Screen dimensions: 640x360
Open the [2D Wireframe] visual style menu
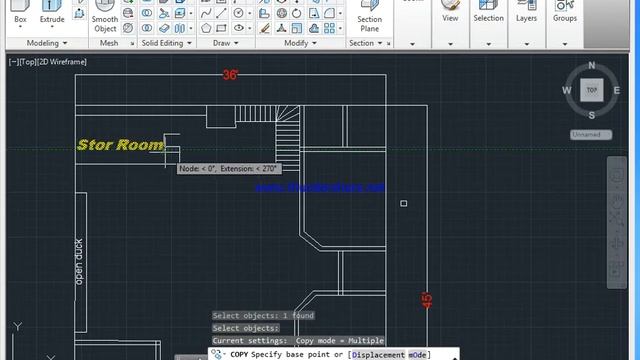[x=62, y=62]
